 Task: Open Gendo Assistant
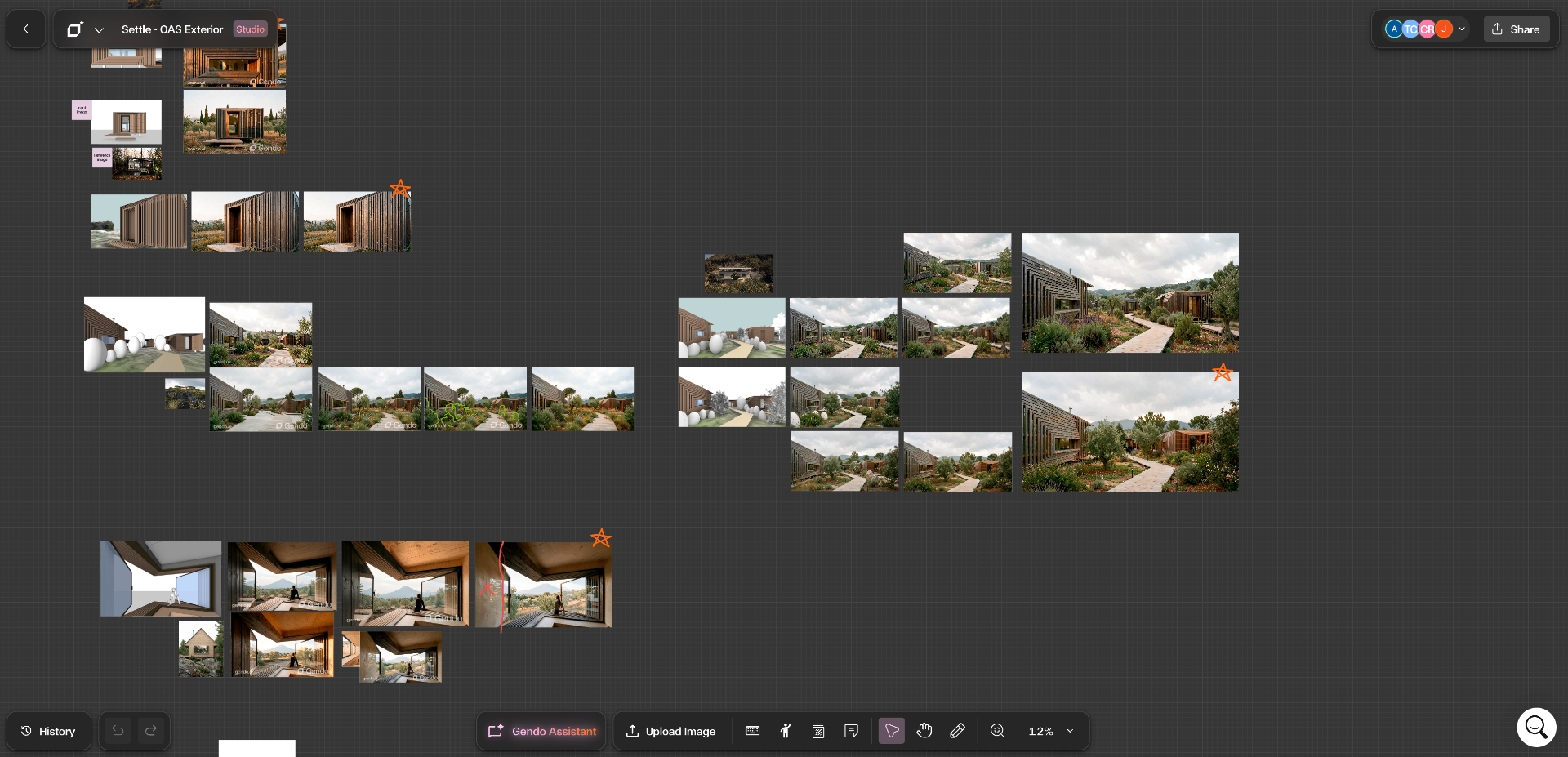click(542, 731)
